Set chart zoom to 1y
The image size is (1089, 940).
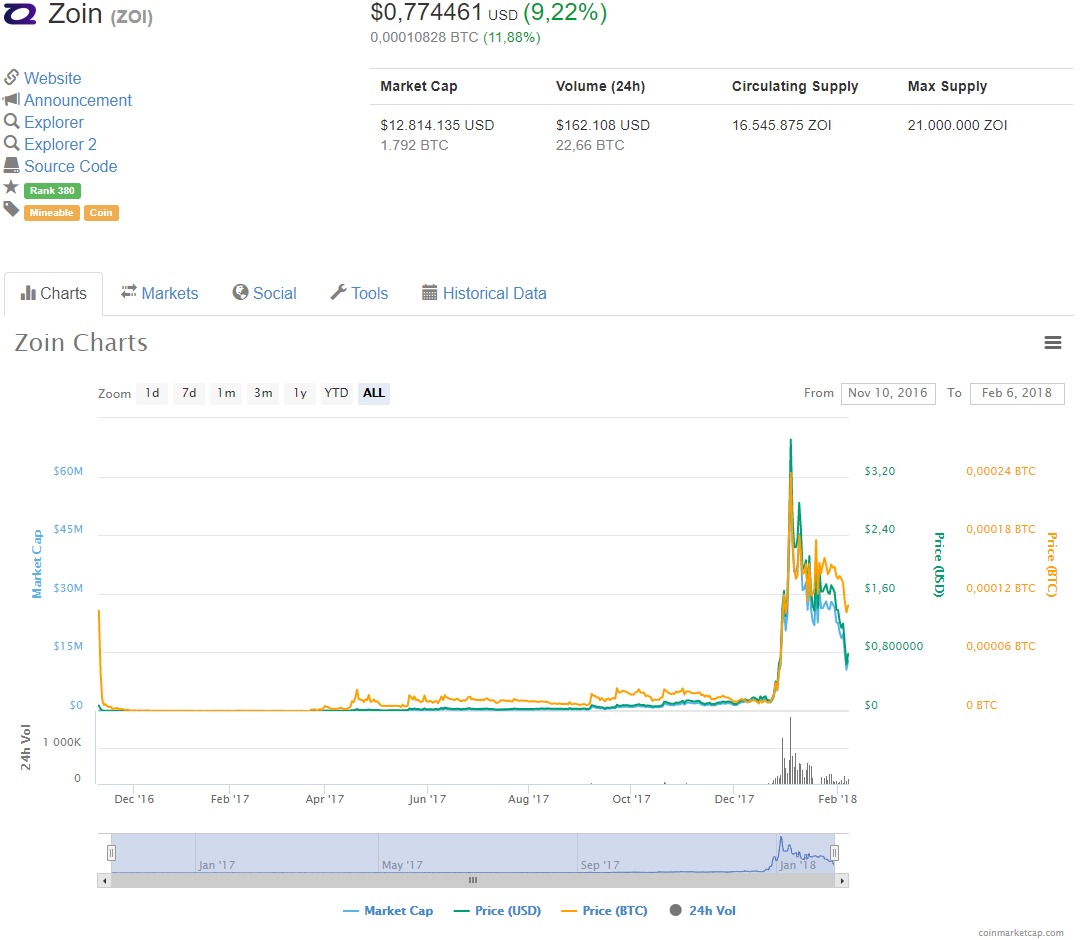point(299,393)
